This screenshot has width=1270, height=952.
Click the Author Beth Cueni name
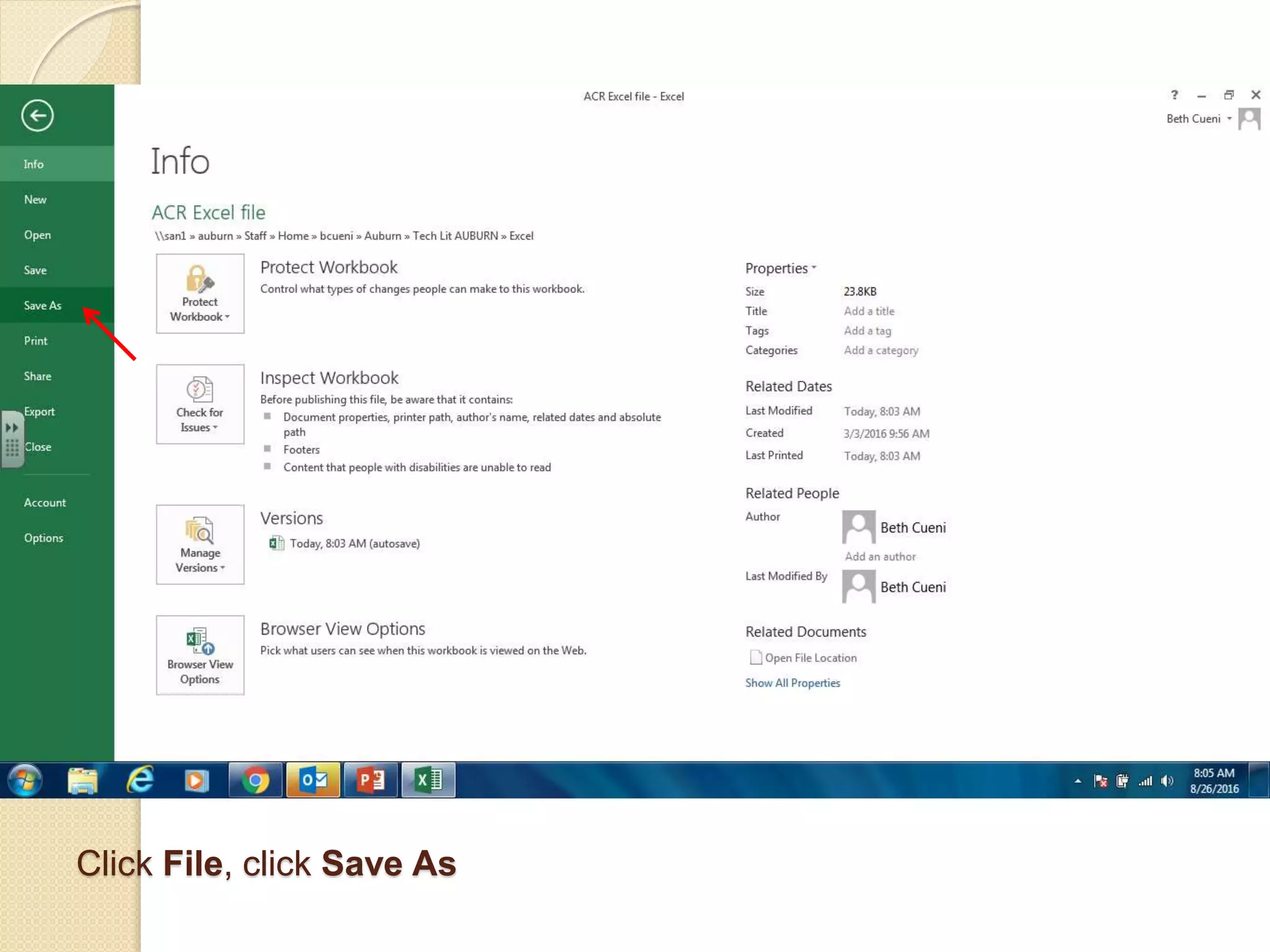(913, 527)
